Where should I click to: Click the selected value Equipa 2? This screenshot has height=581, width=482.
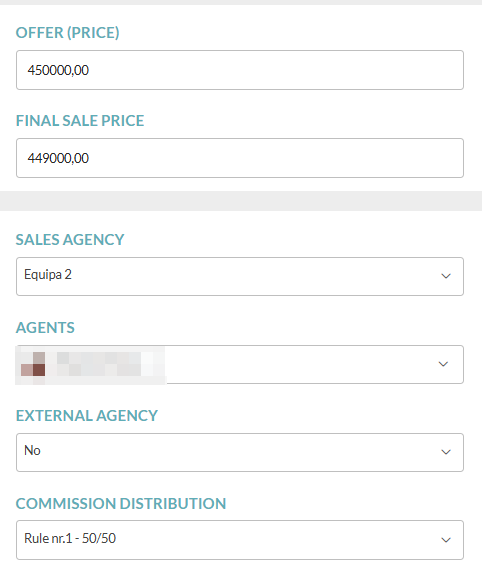48,275
